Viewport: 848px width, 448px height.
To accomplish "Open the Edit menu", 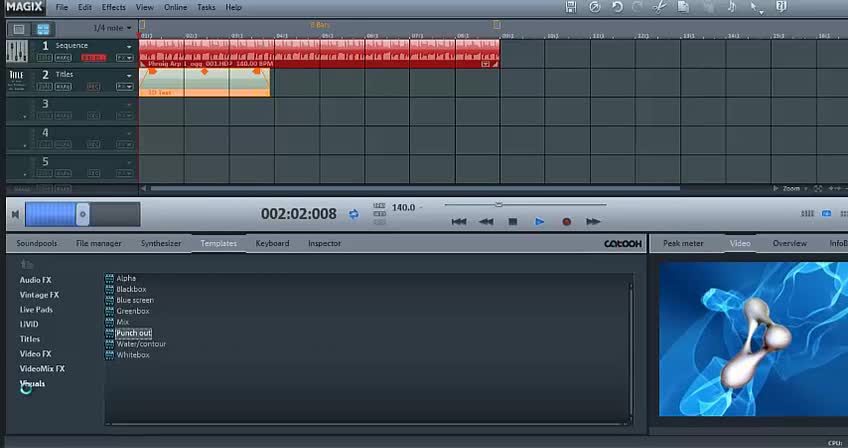I will (x=84, y=7).
